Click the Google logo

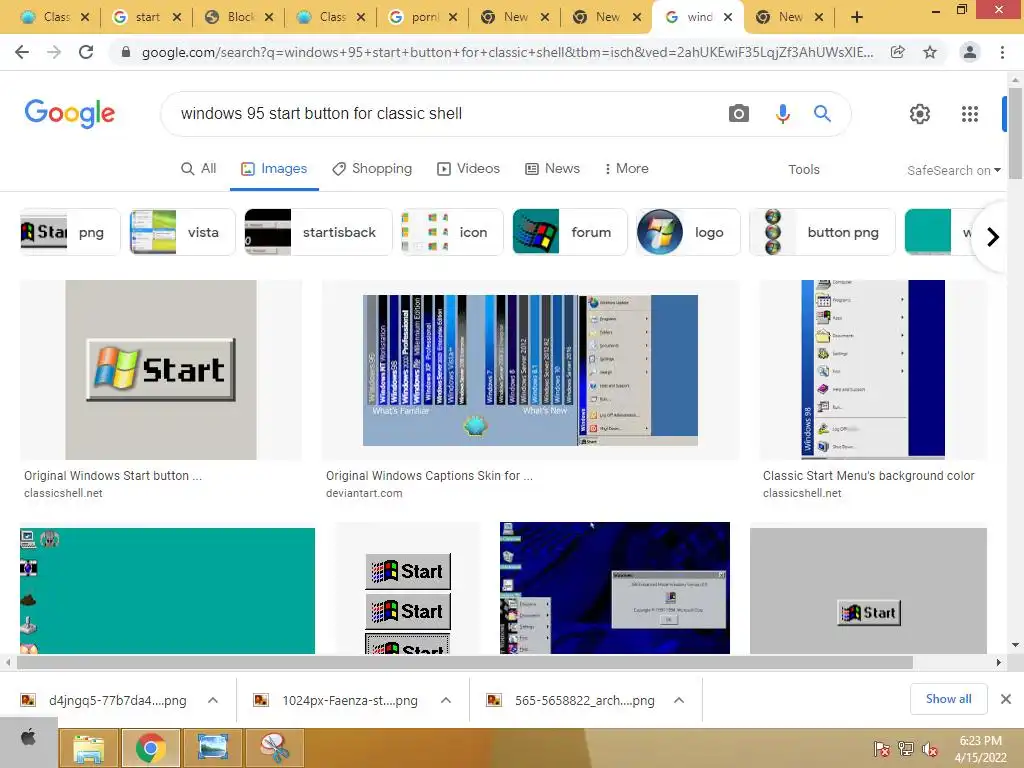tap(70, 114)
